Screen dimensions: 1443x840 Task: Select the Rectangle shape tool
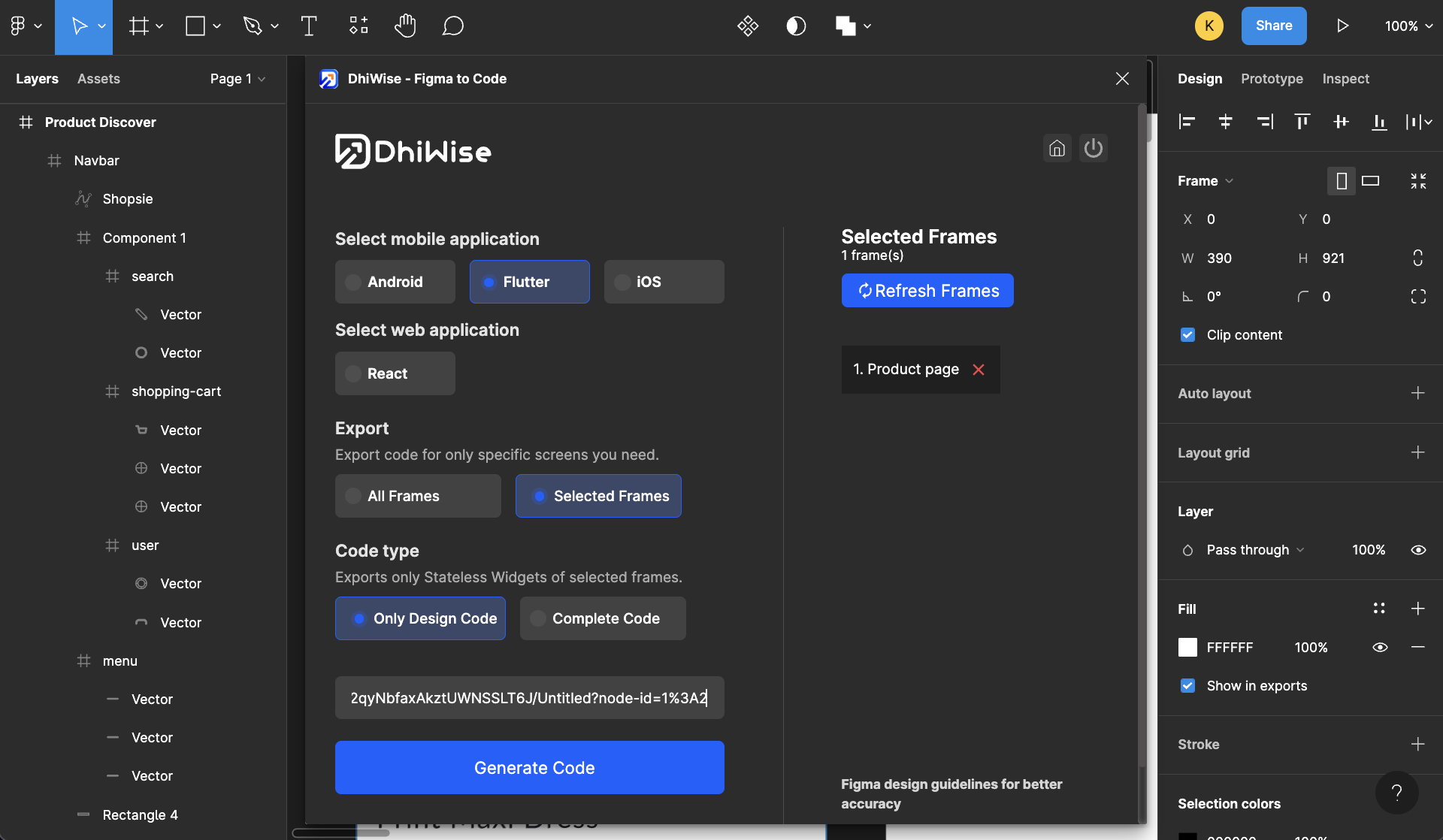coord(195,26)
